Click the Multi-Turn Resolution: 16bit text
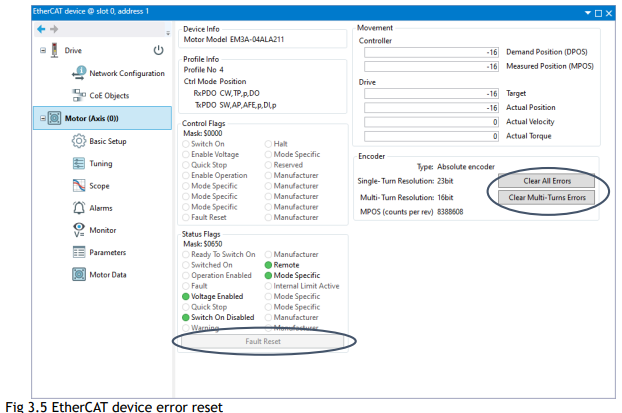This screenshot has width=622, height=413. (x=406, y=198)
